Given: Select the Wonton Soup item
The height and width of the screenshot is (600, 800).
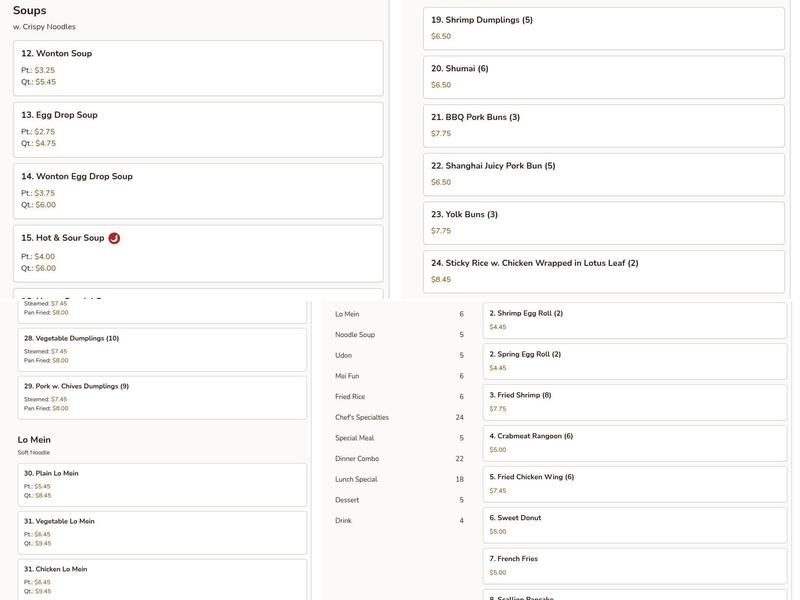Looking at the screenshot, I should tap(197, 67).
